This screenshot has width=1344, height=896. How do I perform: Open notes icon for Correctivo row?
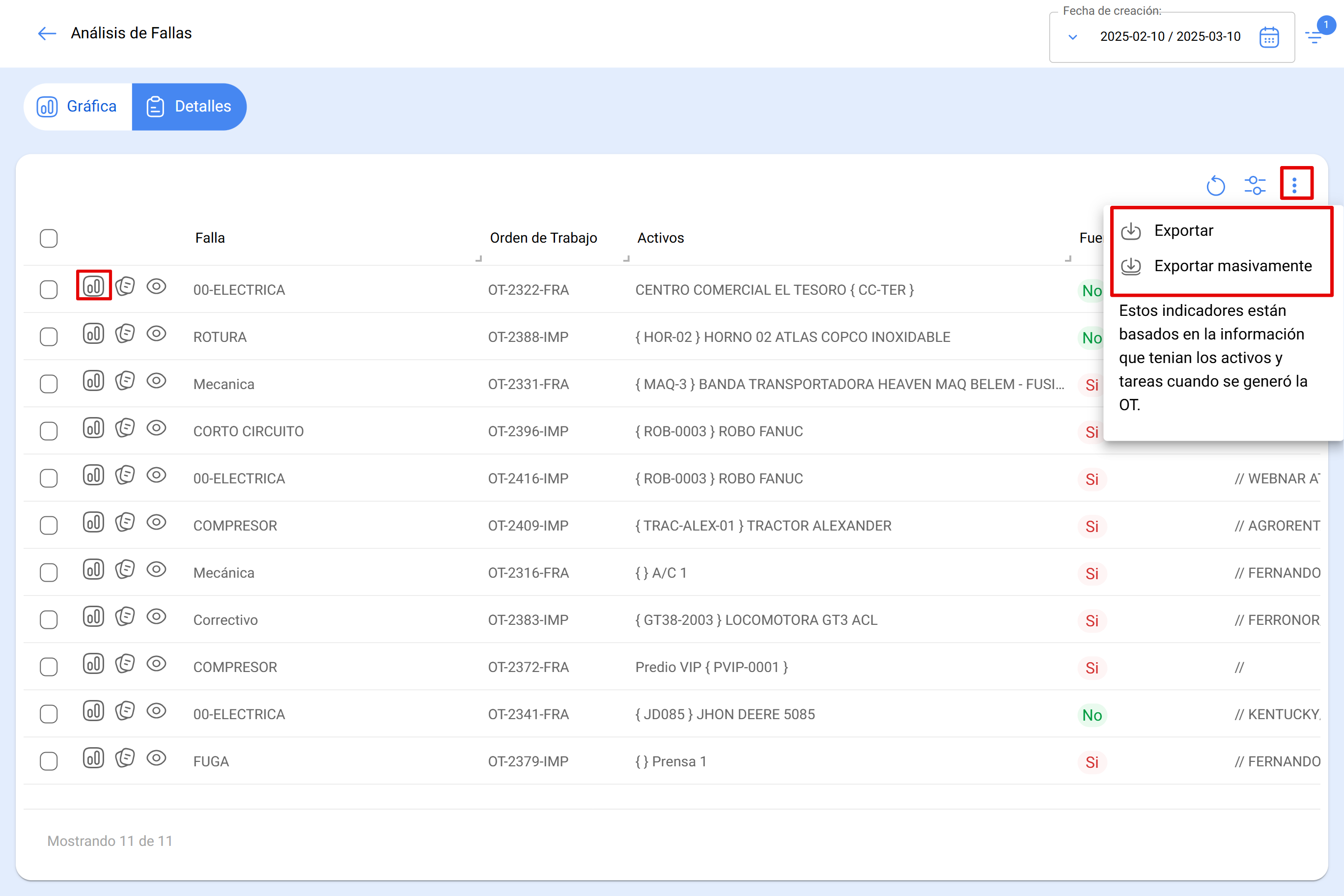click(x=125, y=616)
